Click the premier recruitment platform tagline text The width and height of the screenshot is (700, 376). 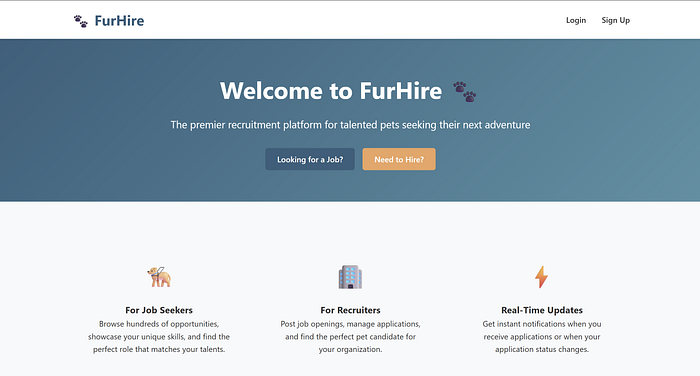[350, 125]
